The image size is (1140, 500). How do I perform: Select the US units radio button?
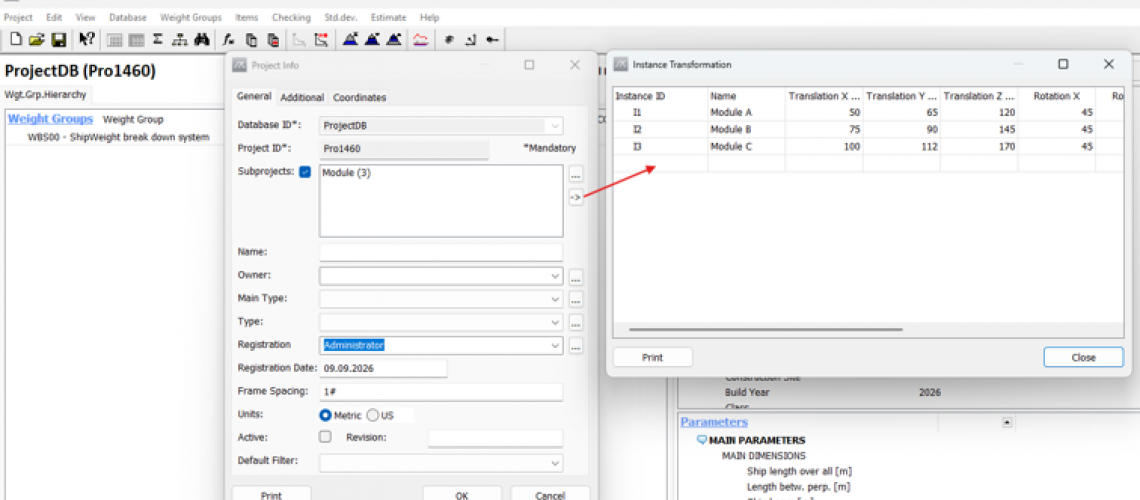372,415
